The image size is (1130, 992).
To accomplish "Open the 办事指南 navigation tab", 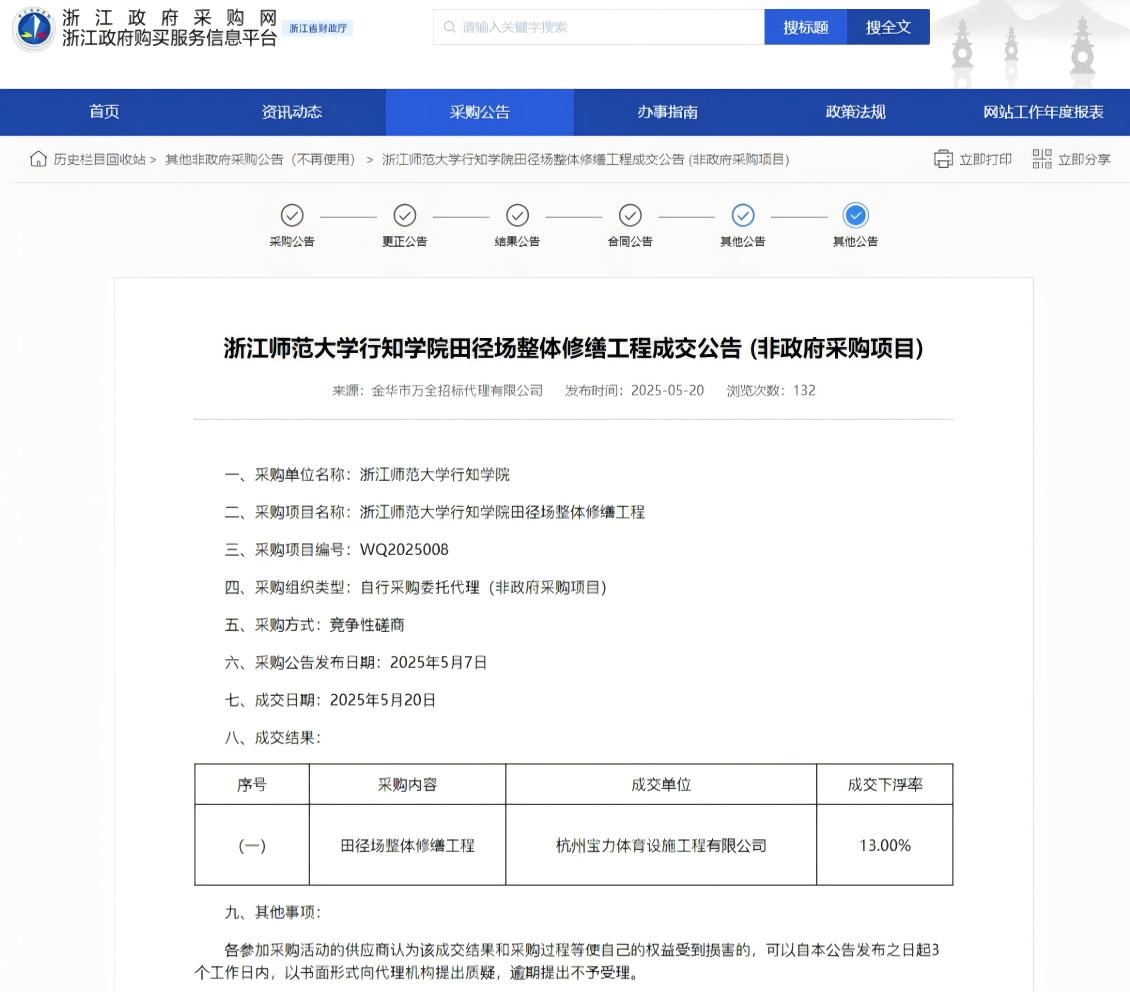I will pyautogui.click(x=667, y=112).
